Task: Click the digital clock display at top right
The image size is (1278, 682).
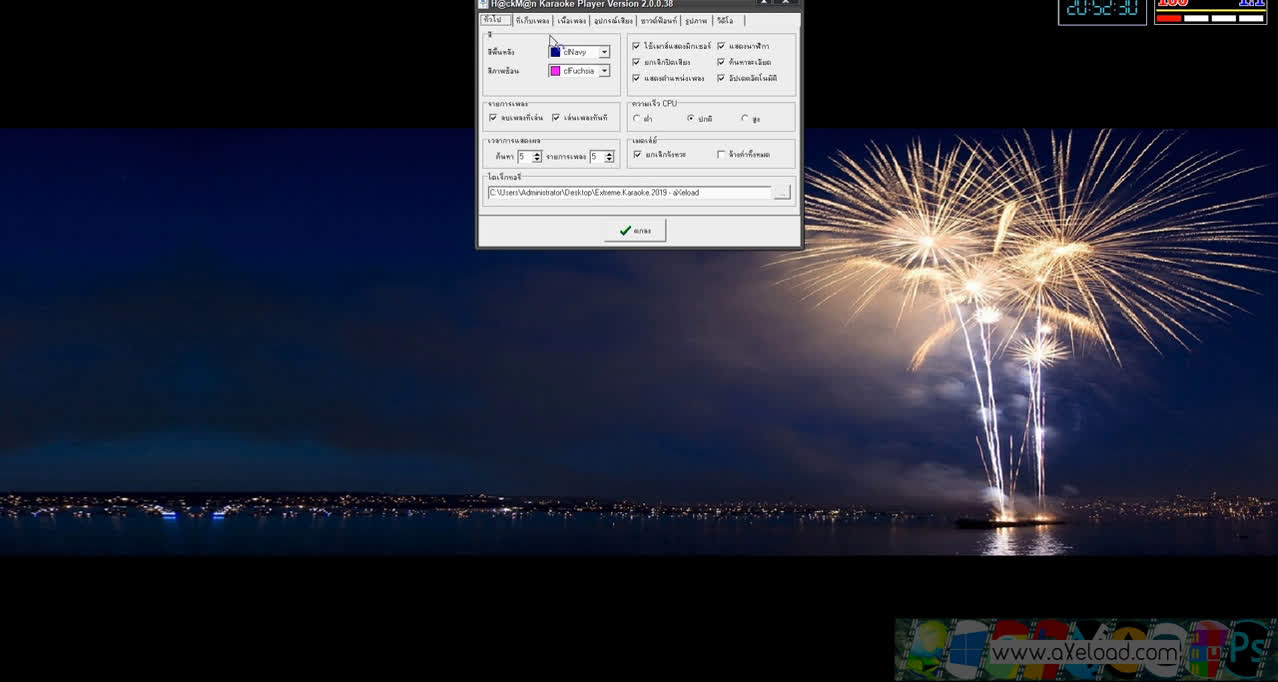Action: (x=1102, y=8)
